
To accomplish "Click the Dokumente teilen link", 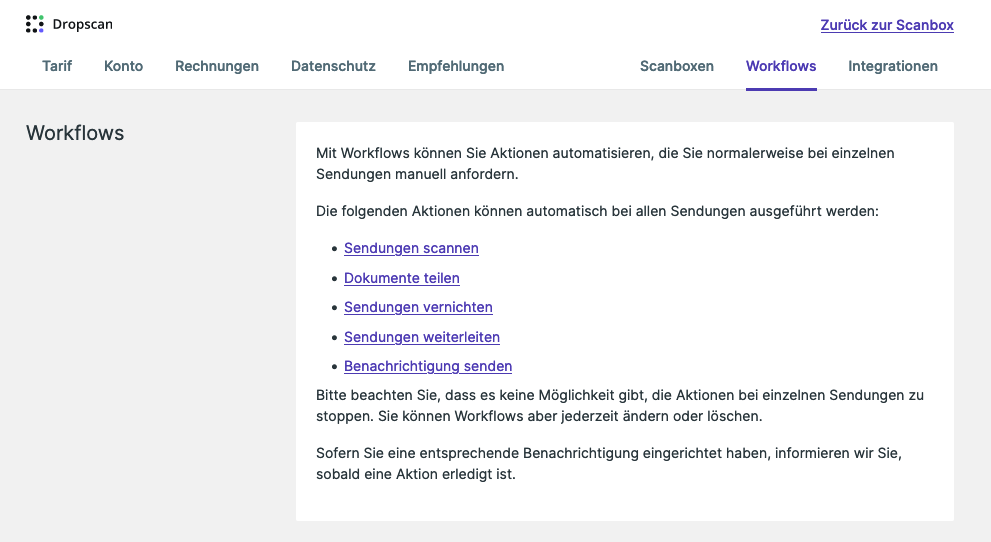I will (x=401, y=278).
